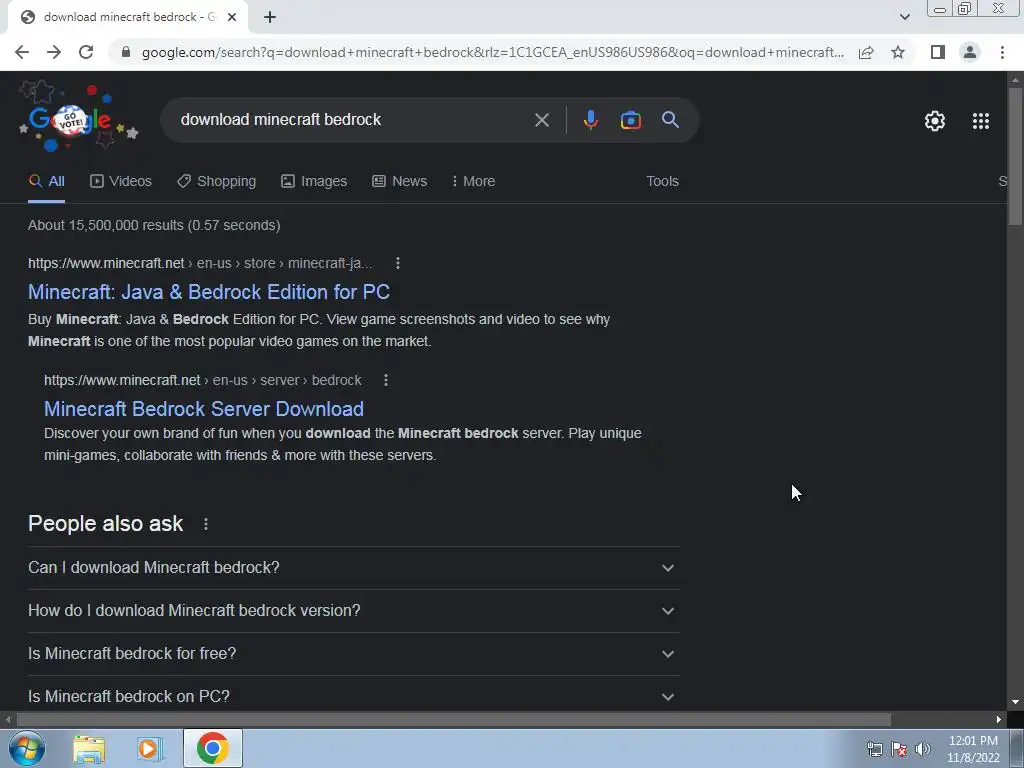This screenshot has height=768, width=1024.
Task: Go forward in browser history
Action: 54,52
